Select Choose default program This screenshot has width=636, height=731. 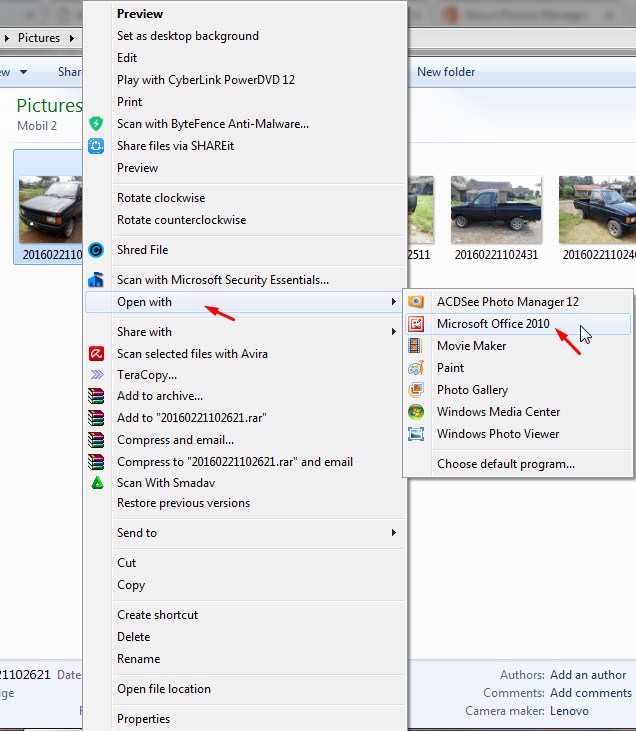(506, 464)
